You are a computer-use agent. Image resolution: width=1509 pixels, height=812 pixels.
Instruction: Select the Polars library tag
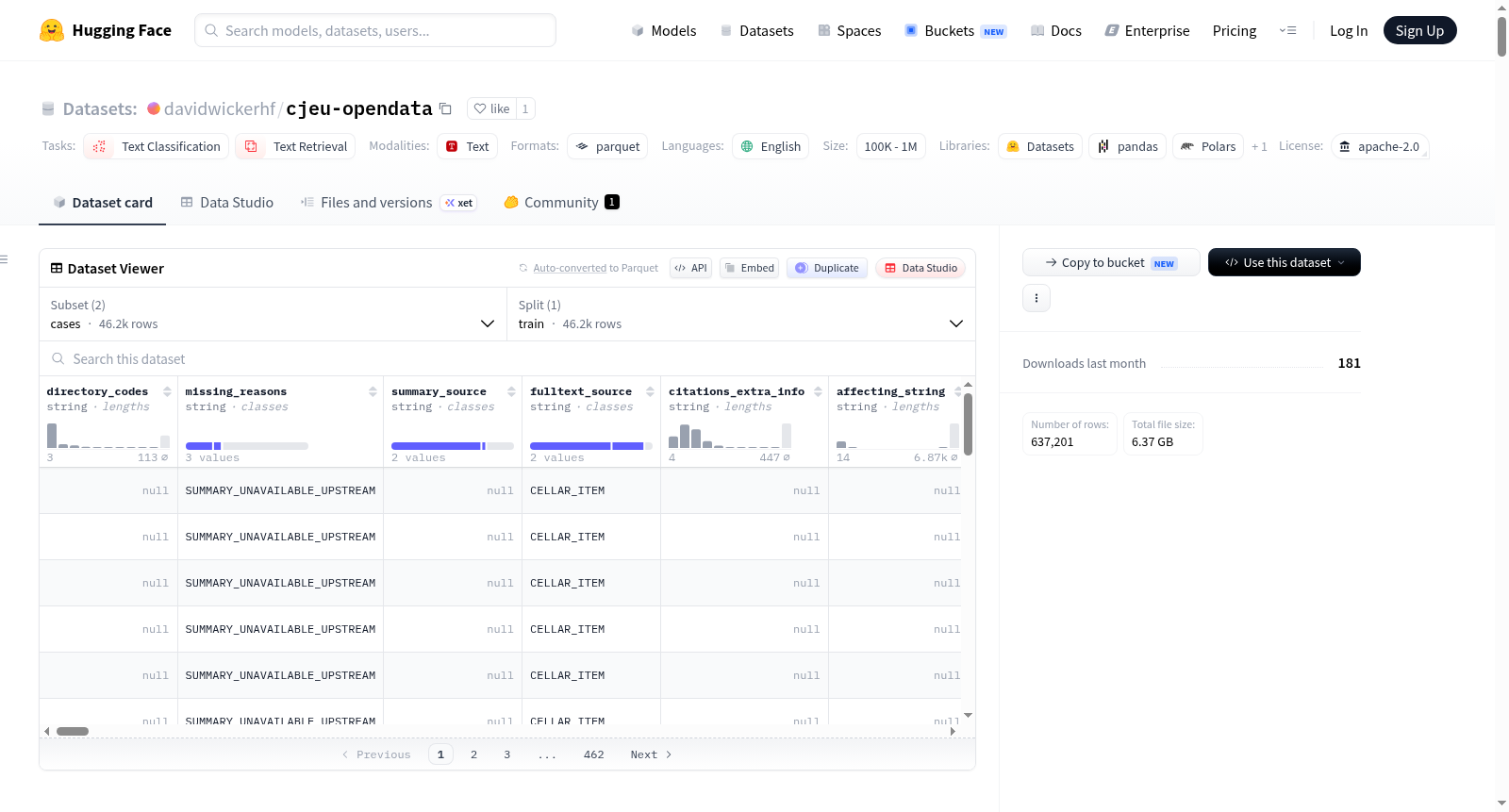pyautogui.click(x=1208, y=146)
